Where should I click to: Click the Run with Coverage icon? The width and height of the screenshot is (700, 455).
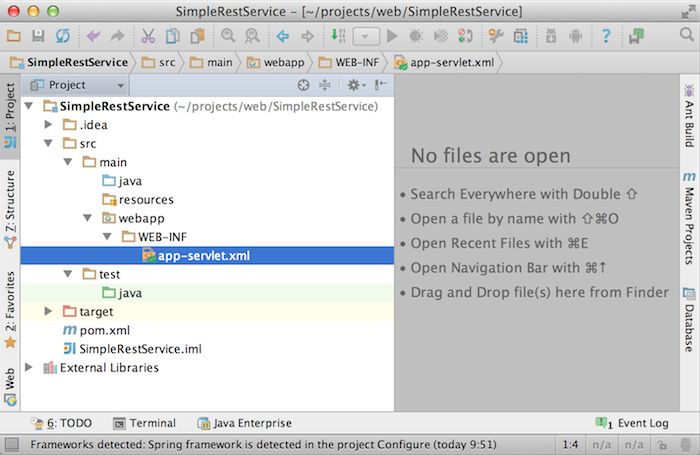coord(441,36)
